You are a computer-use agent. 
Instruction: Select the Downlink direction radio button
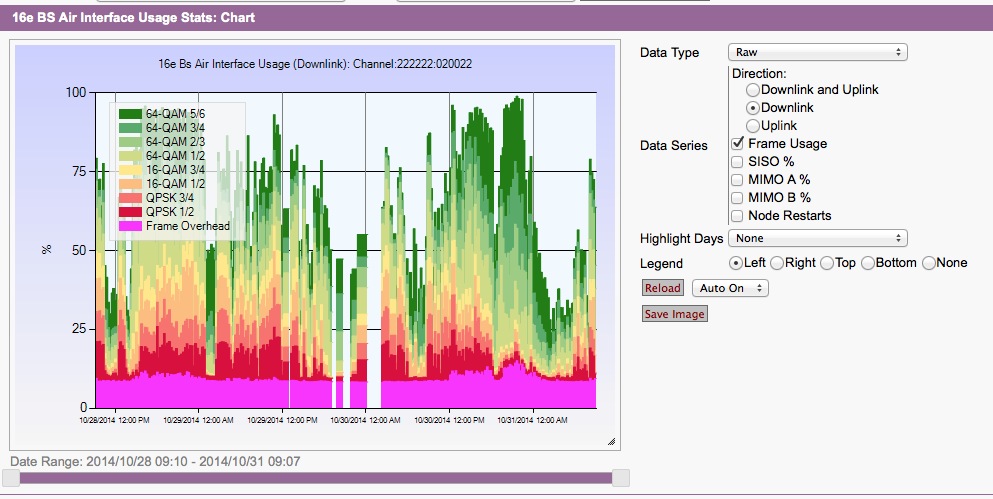[752, 108]
